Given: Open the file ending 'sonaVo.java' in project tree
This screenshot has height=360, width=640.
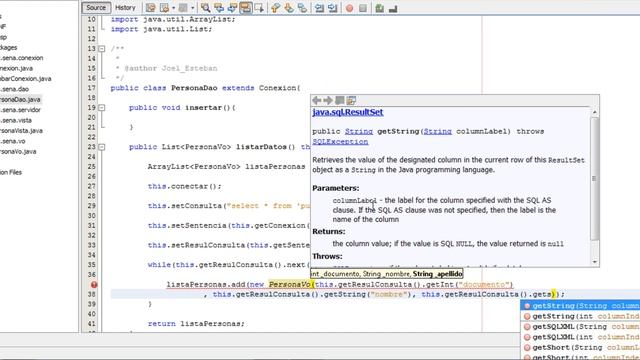Looking at the screenshot, I should click(18, 151).
